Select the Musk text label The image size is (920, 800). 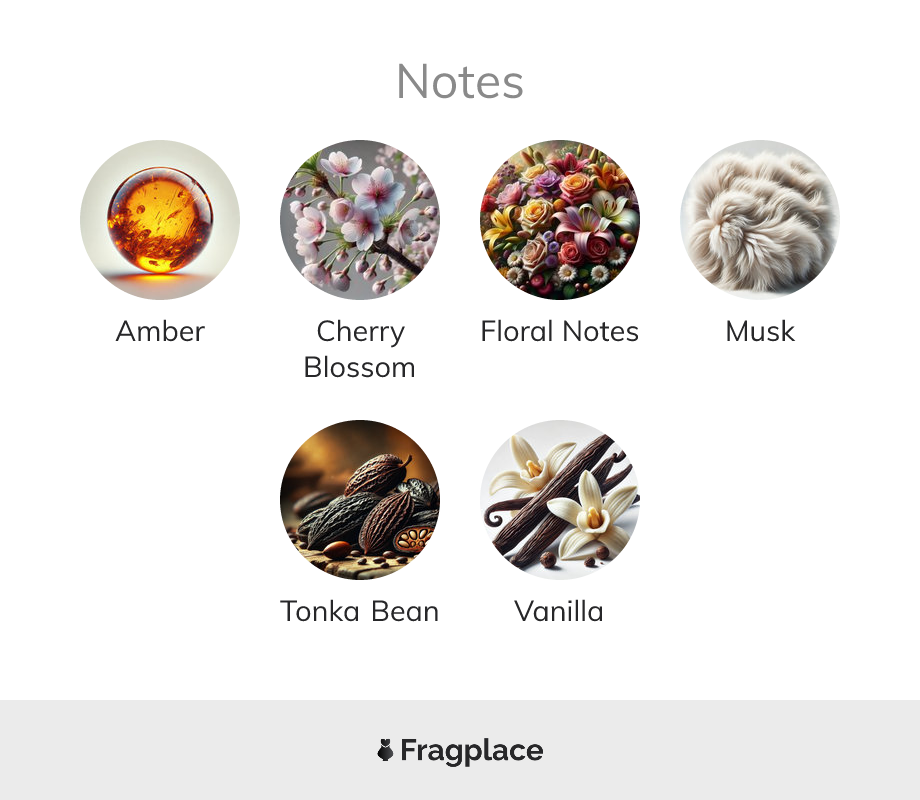760,332
